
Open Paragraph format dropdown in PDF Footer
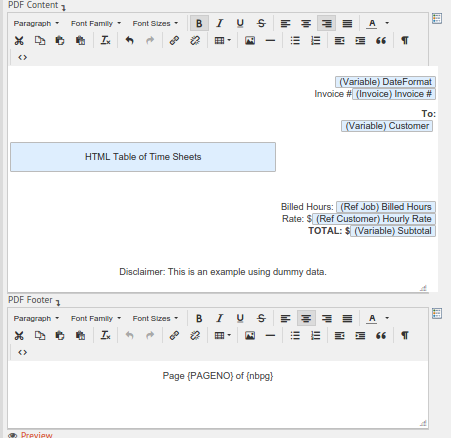[x=36, y=318]
